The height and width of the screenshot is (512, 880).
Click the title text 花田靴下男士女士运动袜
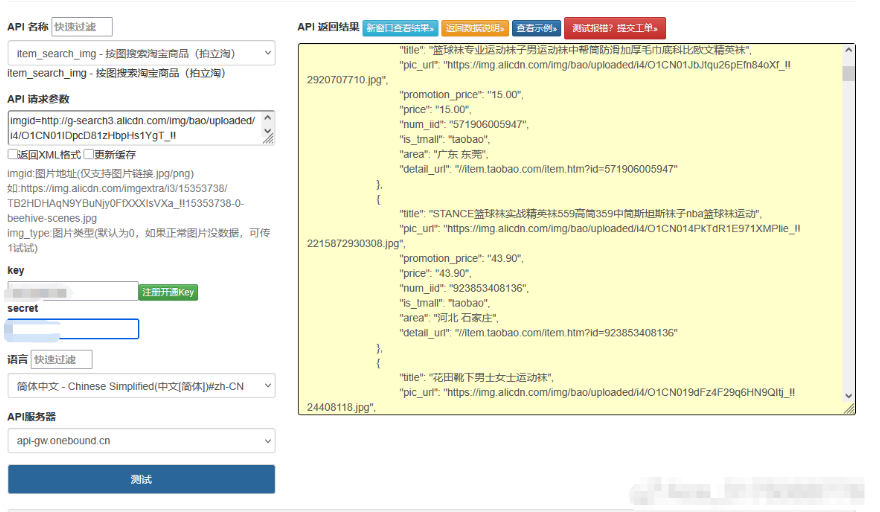[x=492, y=377]
